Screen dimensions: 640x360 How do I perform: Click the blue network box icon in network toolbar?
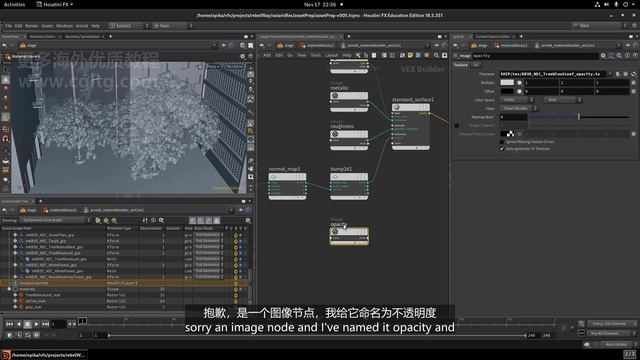[418, 55]
